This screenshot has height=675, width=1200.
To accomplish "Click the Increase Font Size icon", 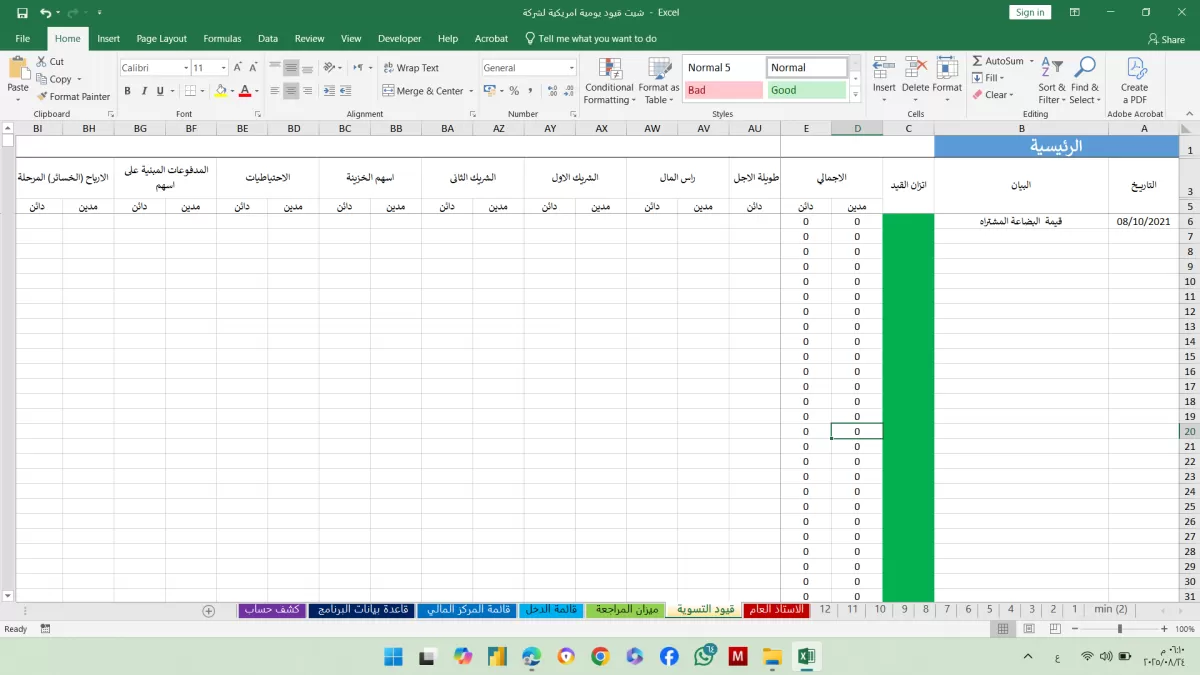I will tap(239, 68).
